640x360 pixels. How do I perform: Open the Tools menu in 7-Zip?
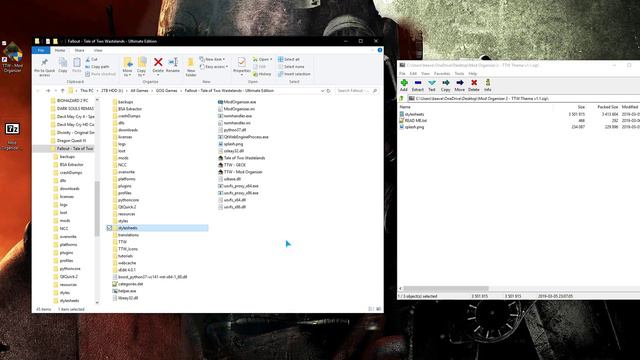[459, 74]
